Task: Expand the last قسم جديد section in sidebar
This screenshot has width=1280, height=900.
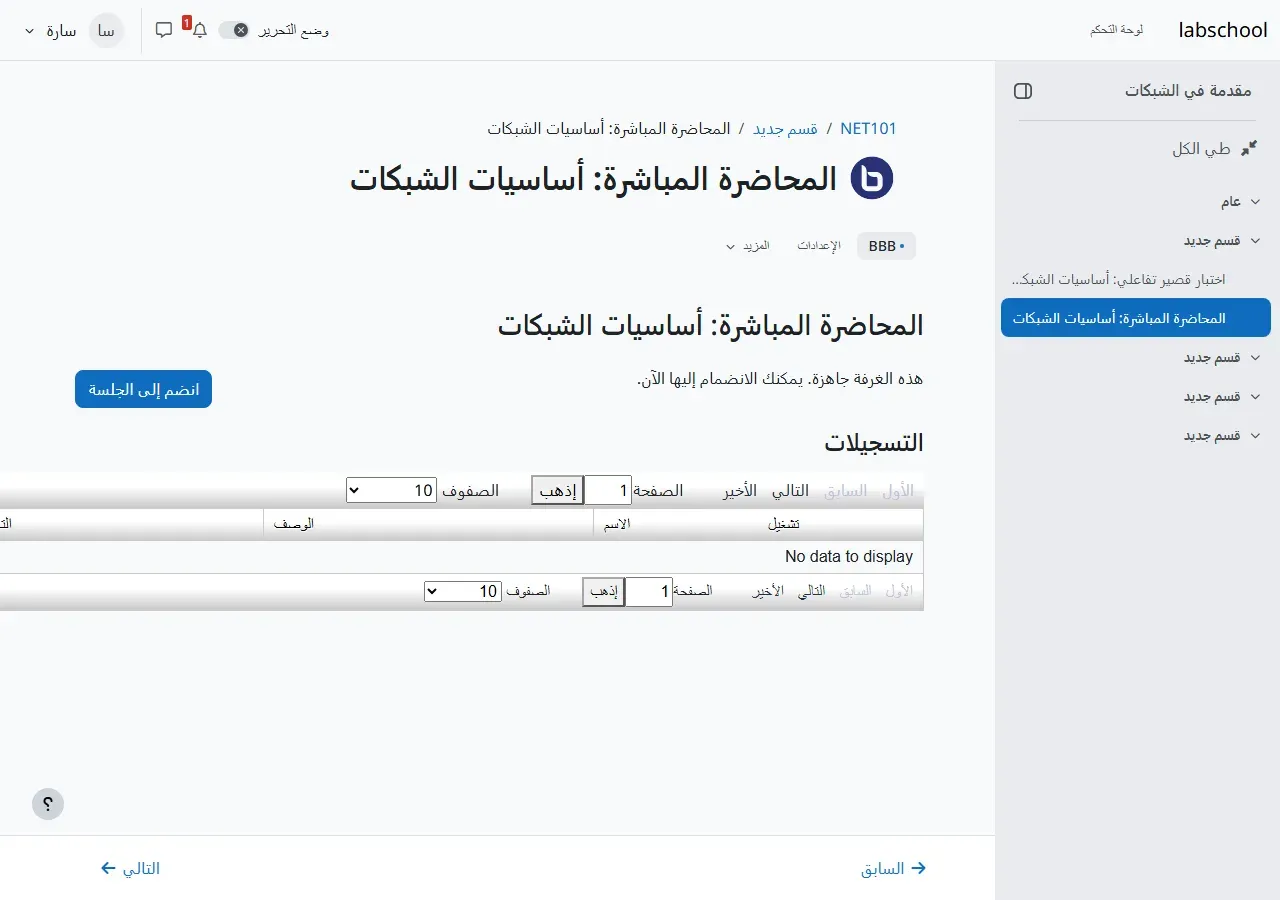Action: click(1256, 436)
